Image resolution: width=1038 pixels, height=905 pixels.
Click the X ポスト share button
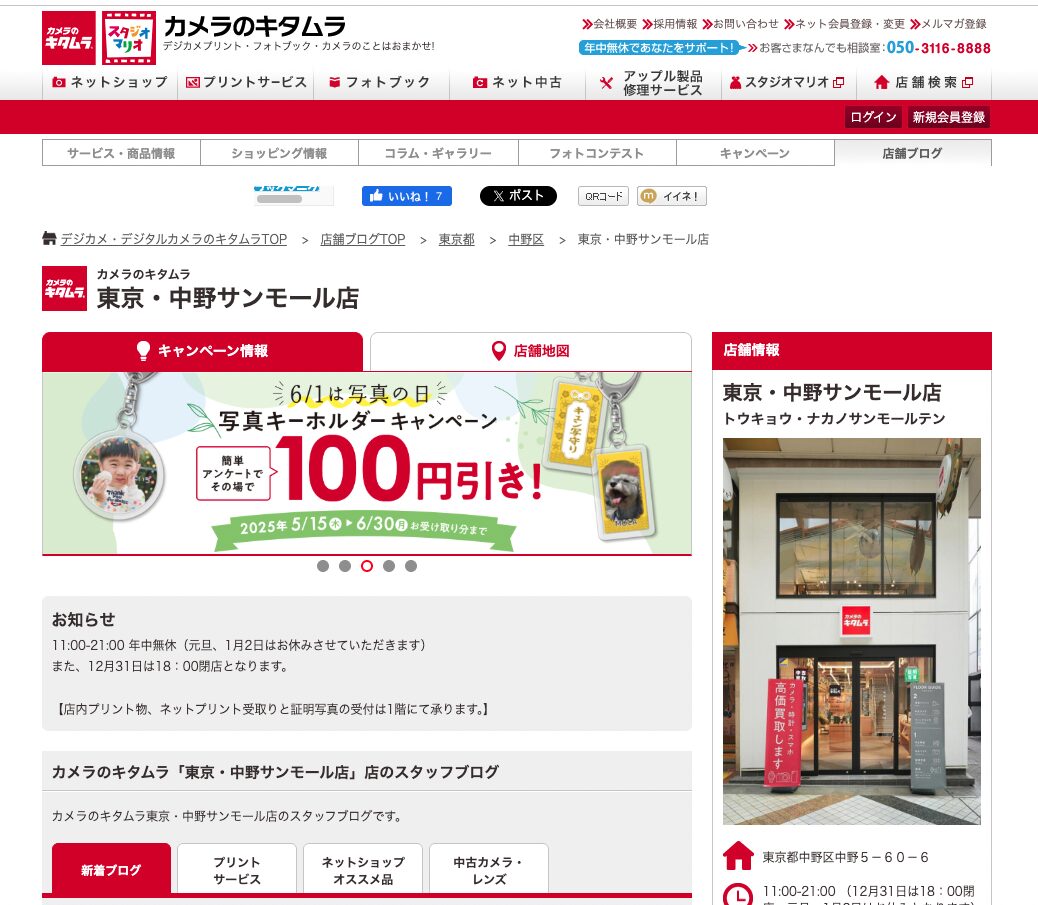coord(518,196)
